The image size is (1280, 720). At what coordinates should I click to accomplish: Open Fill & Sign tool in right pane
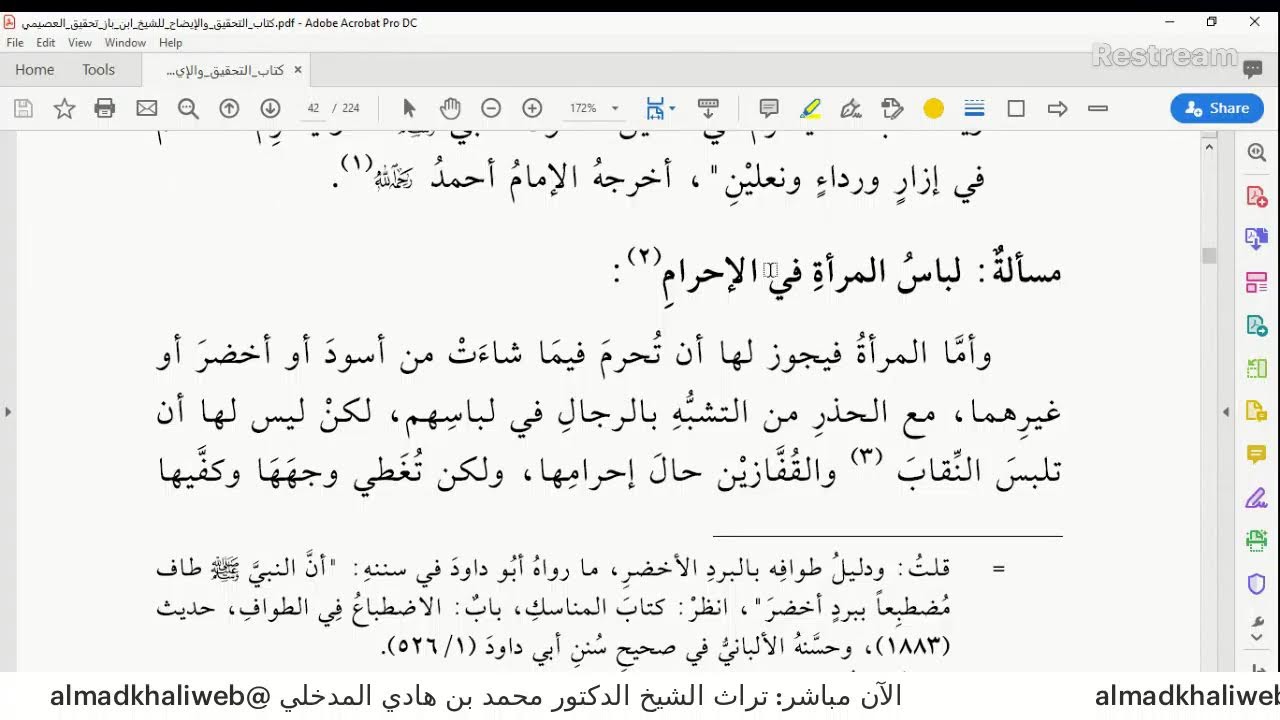pos(1257,498)
